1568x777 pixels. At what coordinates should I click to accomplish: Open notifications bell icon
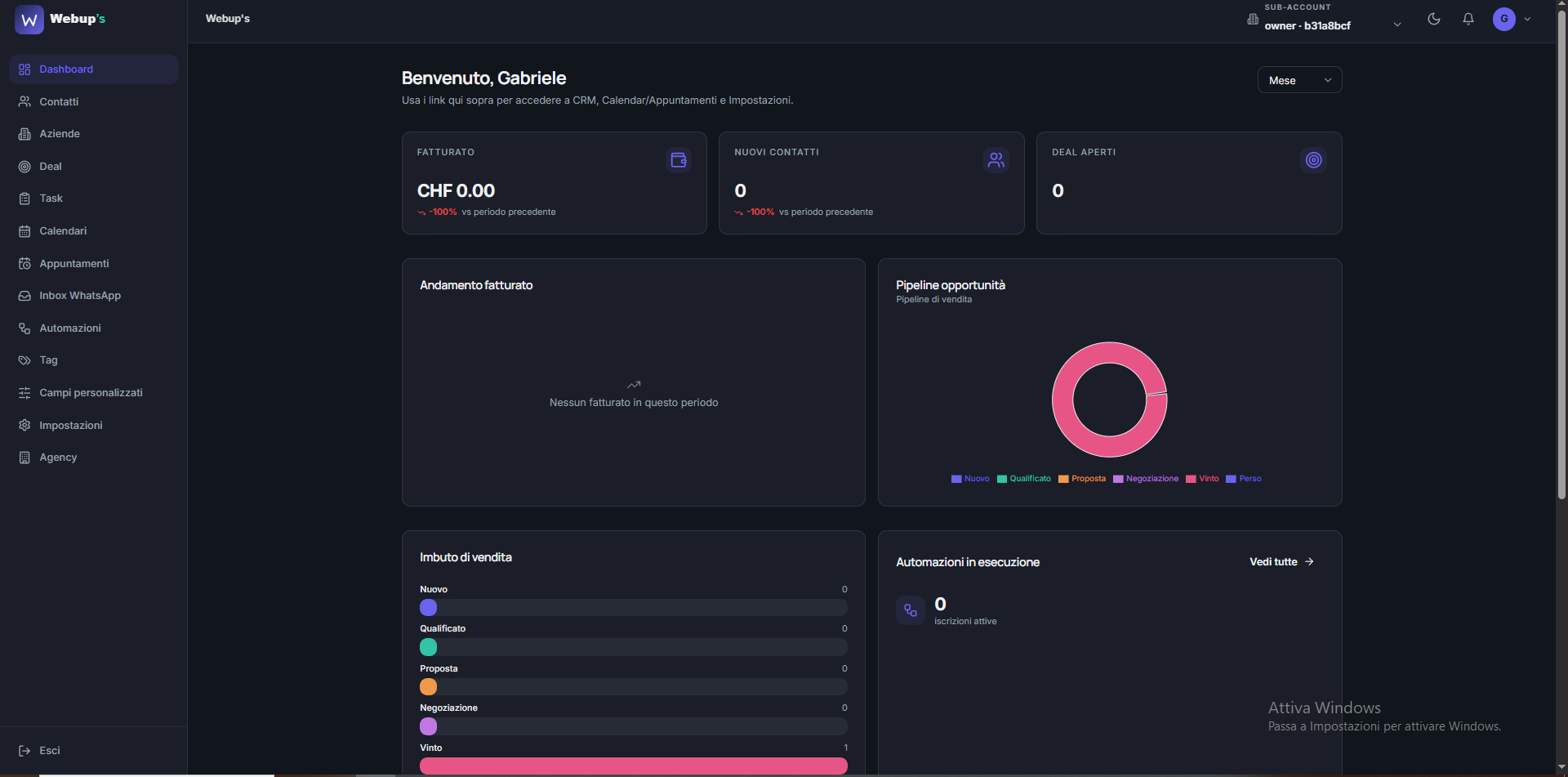(x=1468, y=19)
